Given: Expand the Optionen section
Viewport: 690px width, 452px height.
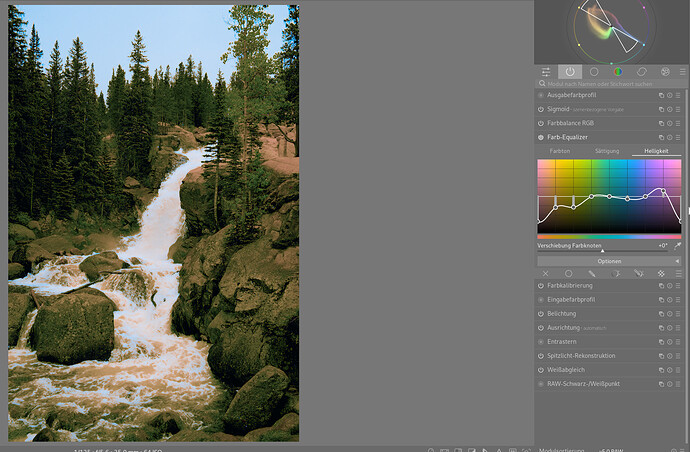Looking at the screenshot, I should point(609,261).
